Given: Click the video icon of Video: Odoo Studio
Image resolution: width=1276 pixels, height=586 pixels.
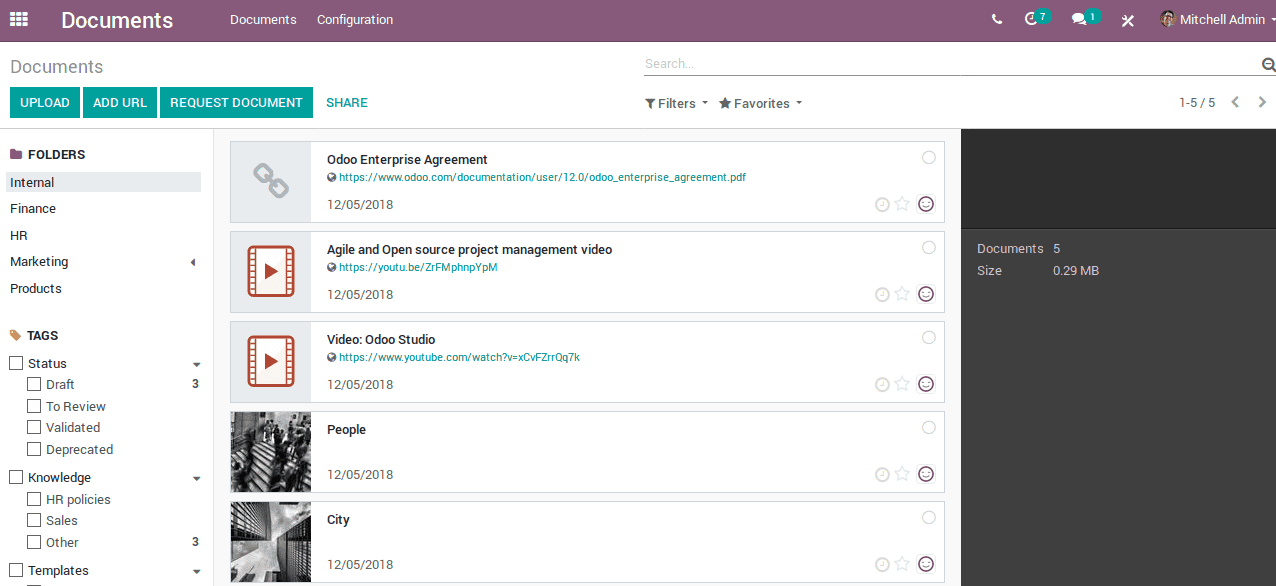Looking at the screenshot, I should [x=271, y=361].
